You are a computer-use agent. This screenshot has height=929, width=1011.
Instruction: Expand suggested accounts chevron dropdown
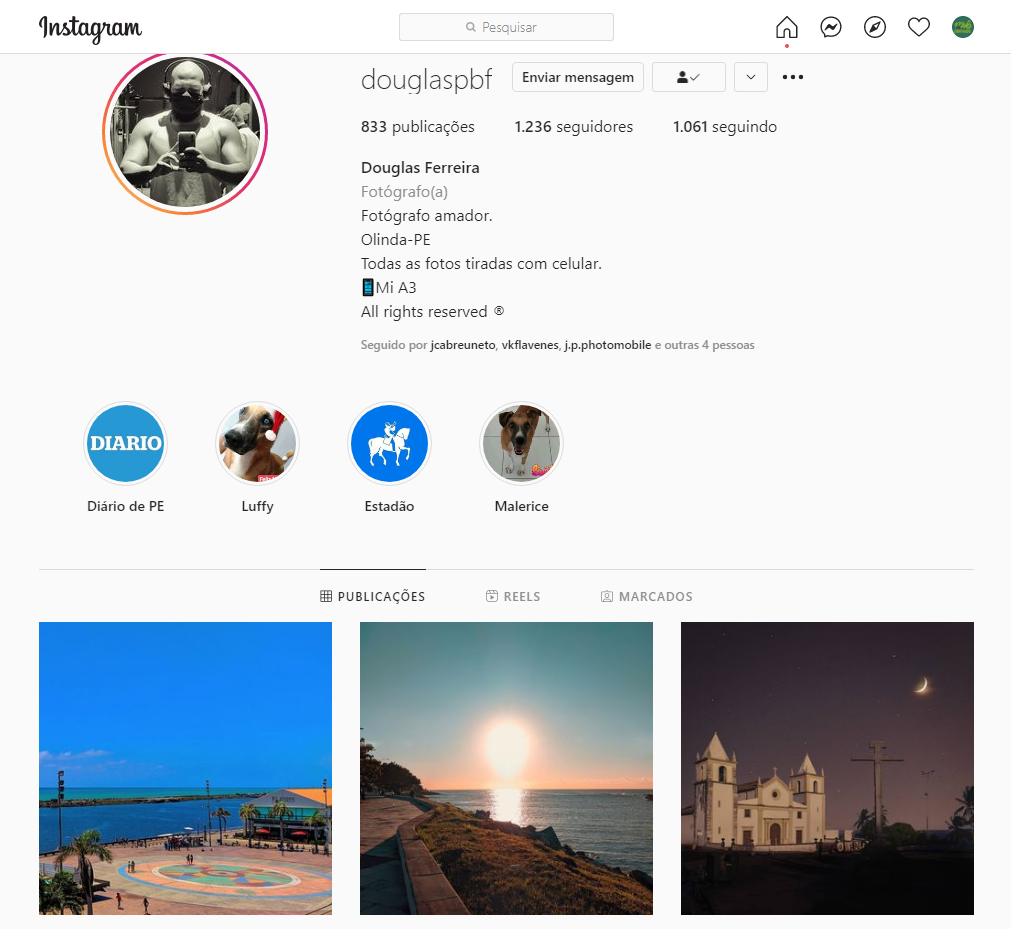(750, 77)
